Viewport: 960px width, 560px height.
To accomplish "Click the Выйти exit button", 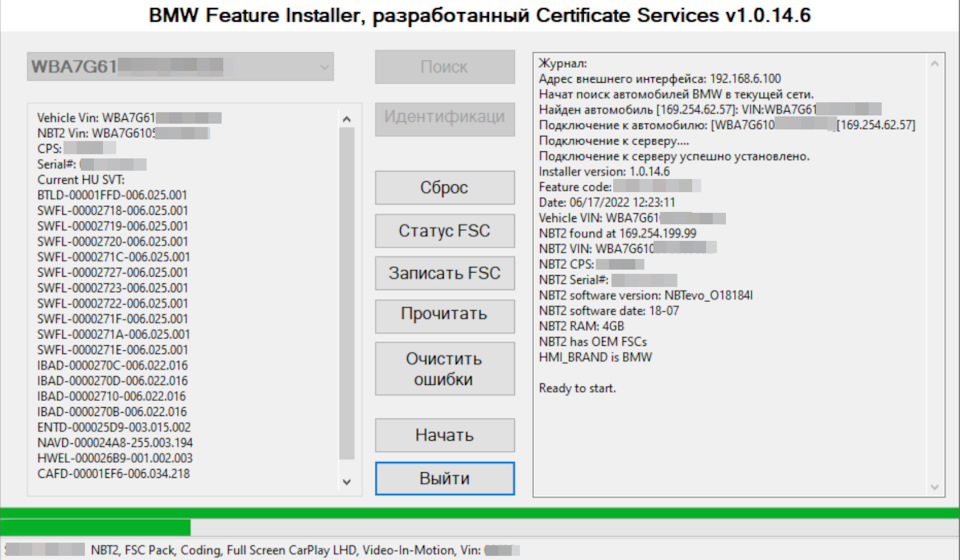I will coord(444,478).
